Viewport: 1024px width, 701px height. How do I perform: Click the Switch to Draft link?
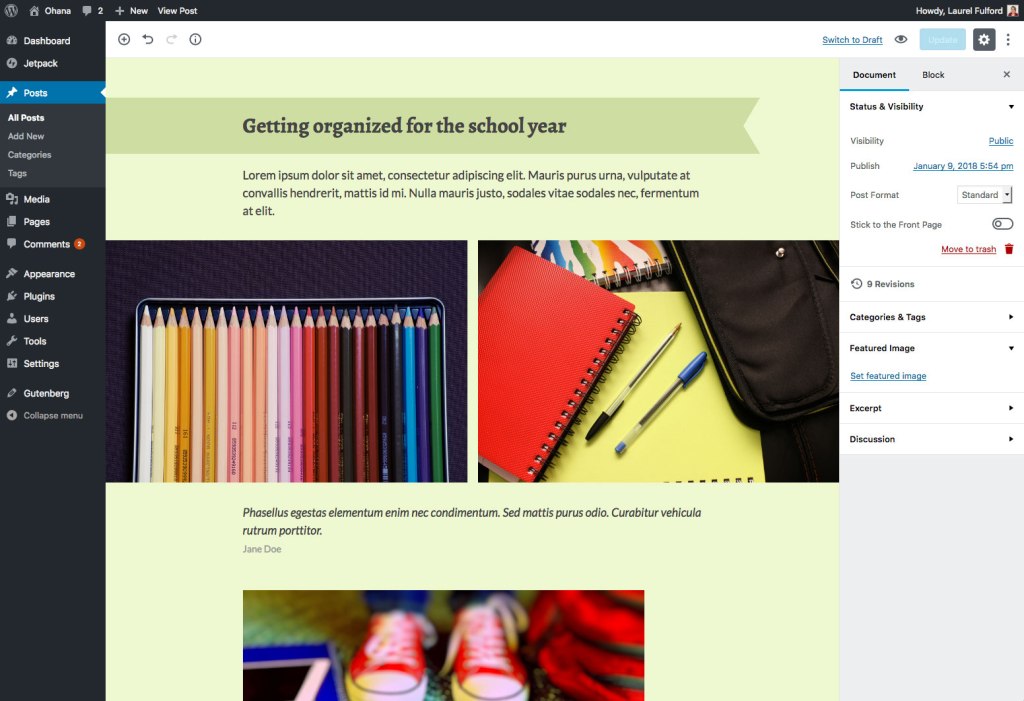pyautogui.click(x=852, y=40)
